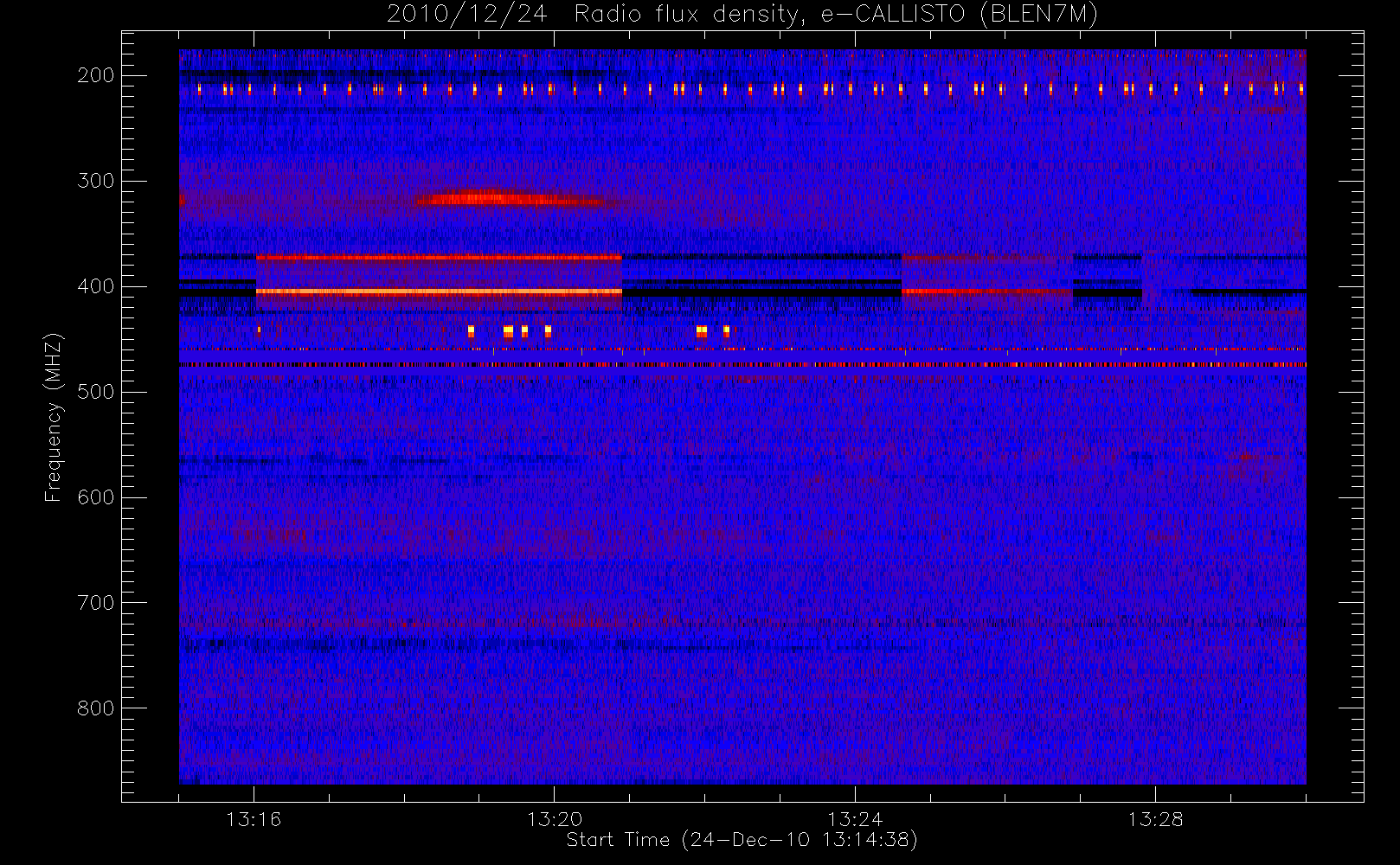Click the yellow-orange band near 405 MHz
This screenshot has width=1400, height=865.
tap(439, 292)
